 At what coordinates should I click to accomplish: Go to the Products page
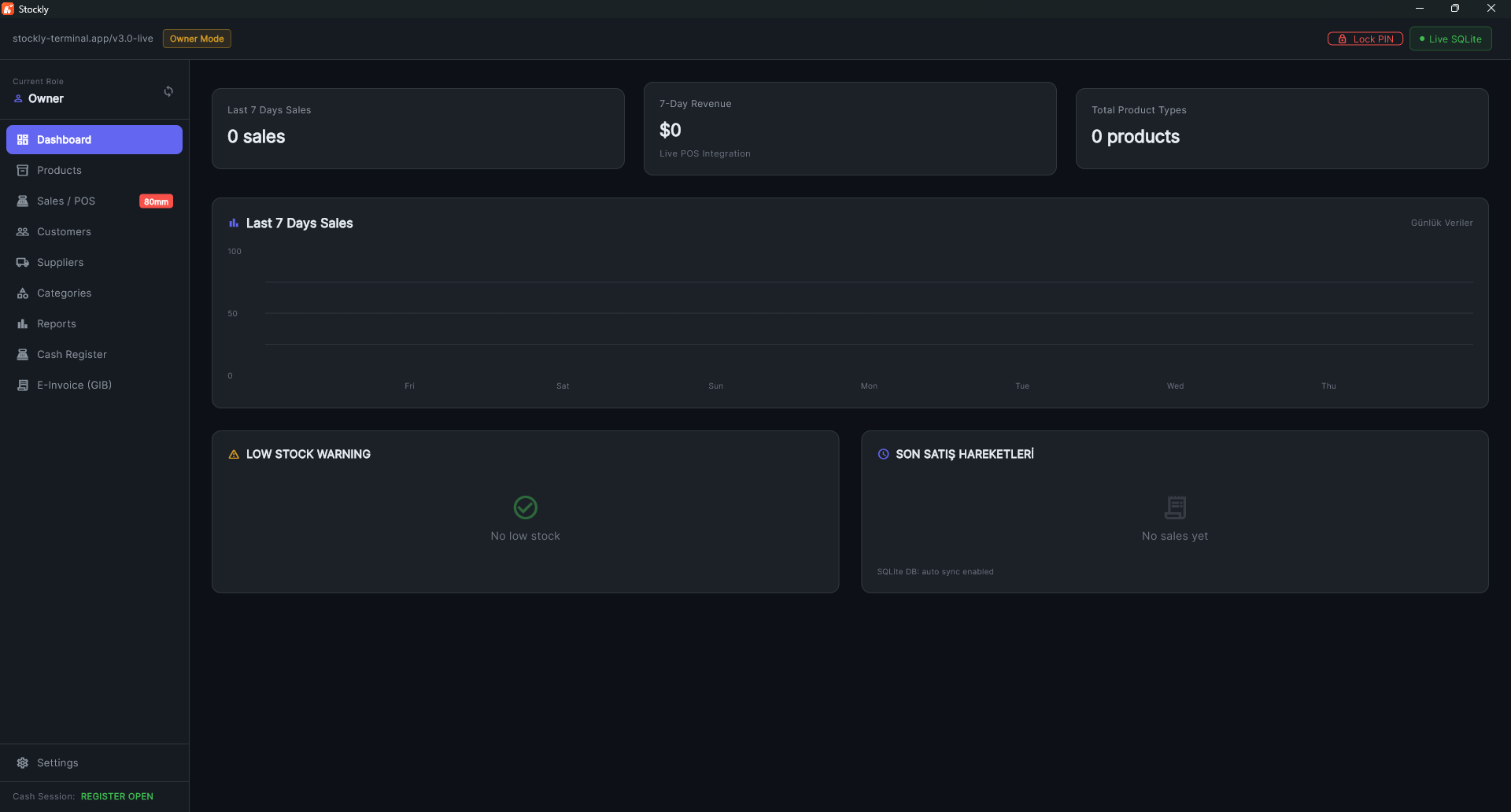(x=94, y=171)
